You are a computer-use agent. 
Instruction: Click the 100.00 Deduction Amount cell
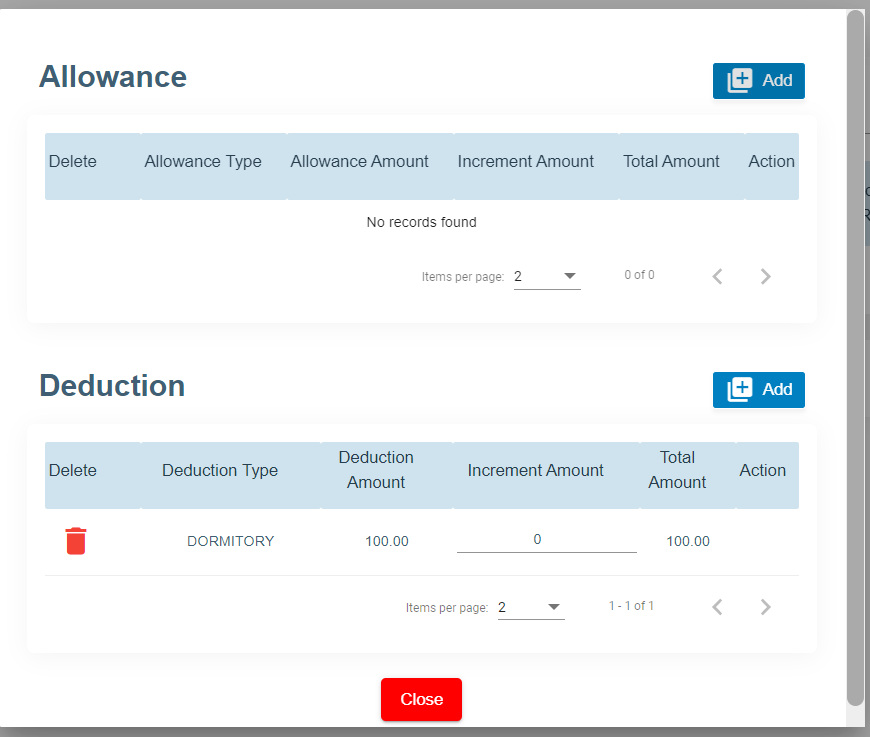click(x=386, y=541)
